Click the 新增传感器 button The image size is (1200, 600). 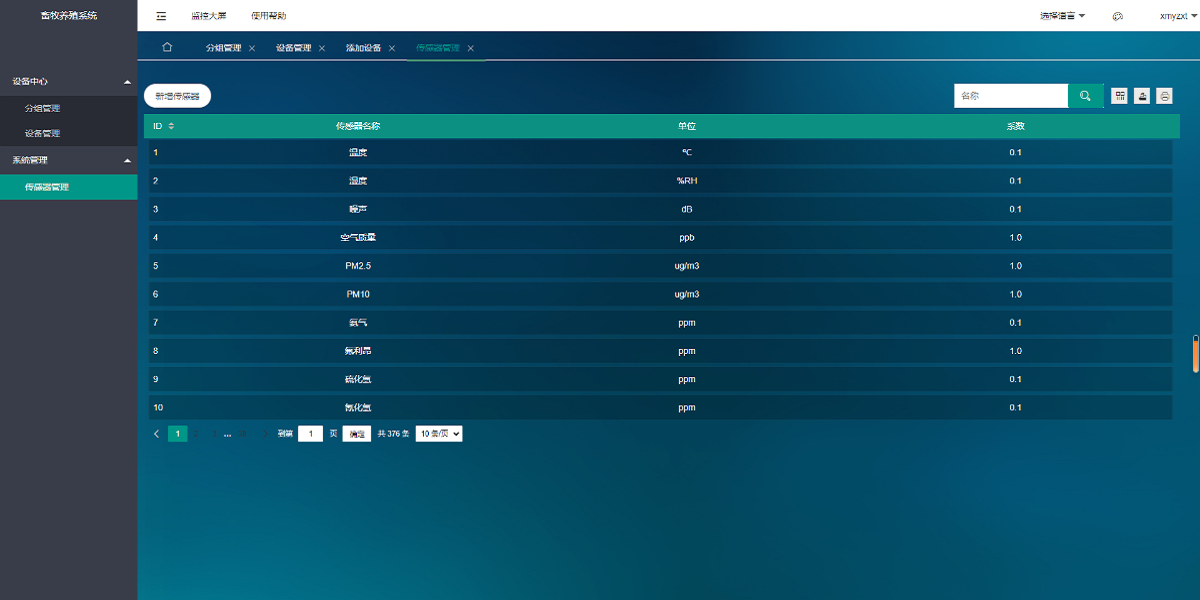point(177,96)
